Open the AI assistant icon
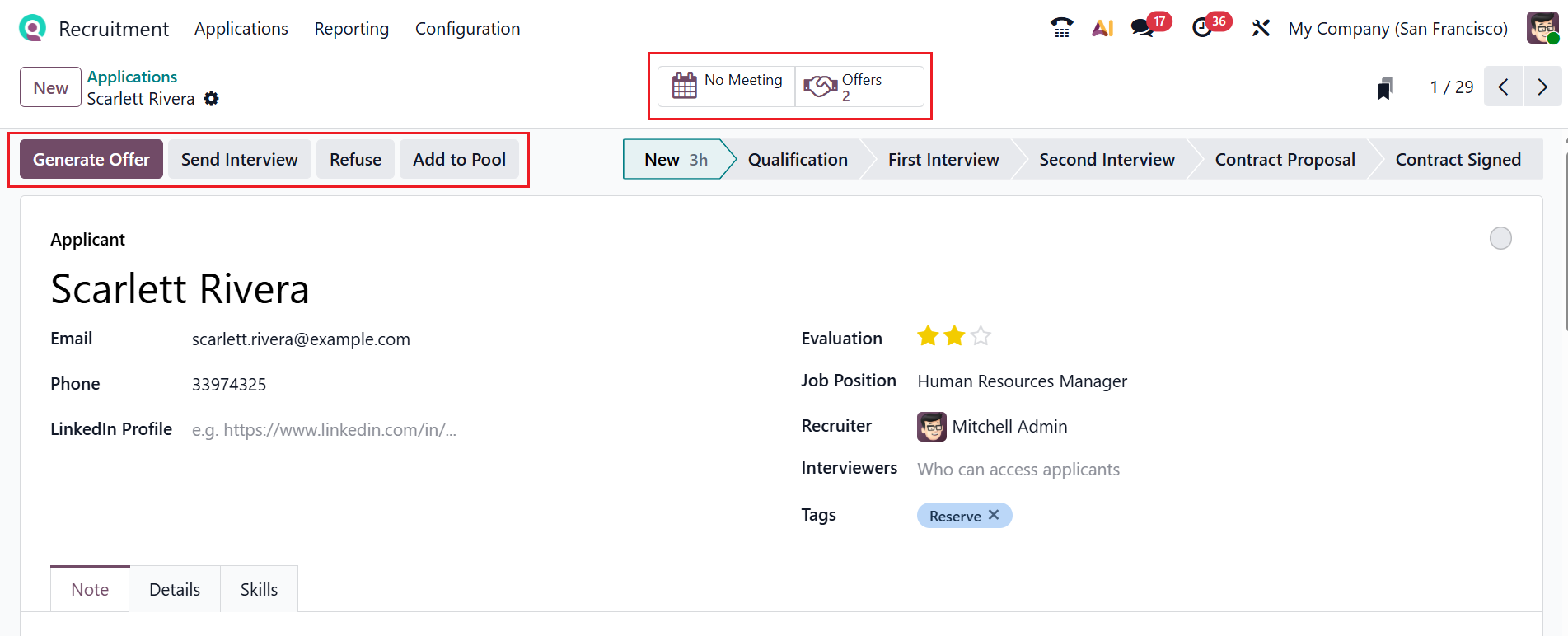1568x636 pixels. (1102, 28)
